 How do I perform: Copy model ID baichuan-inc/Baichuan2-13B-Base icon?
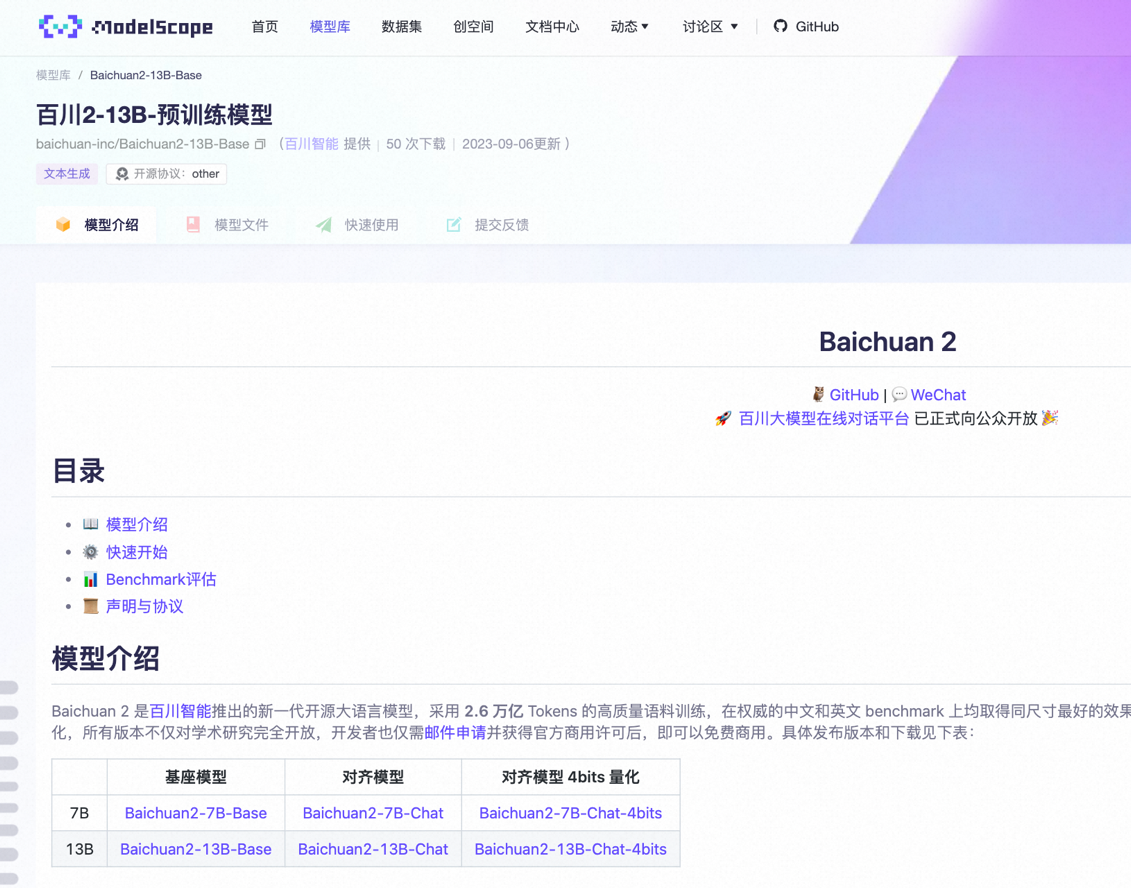pyautogui.click(x=260, y=144)
